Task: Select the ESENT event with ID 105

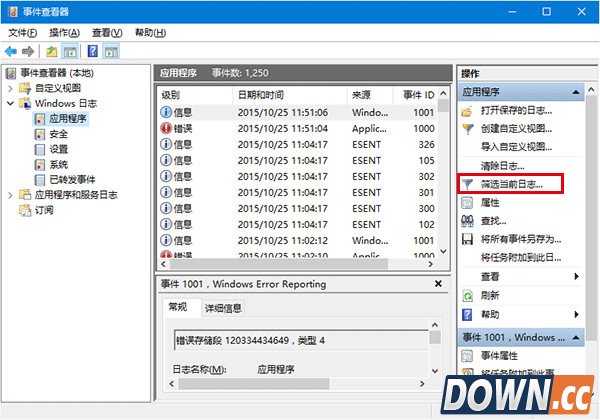Action: point(298,161)
